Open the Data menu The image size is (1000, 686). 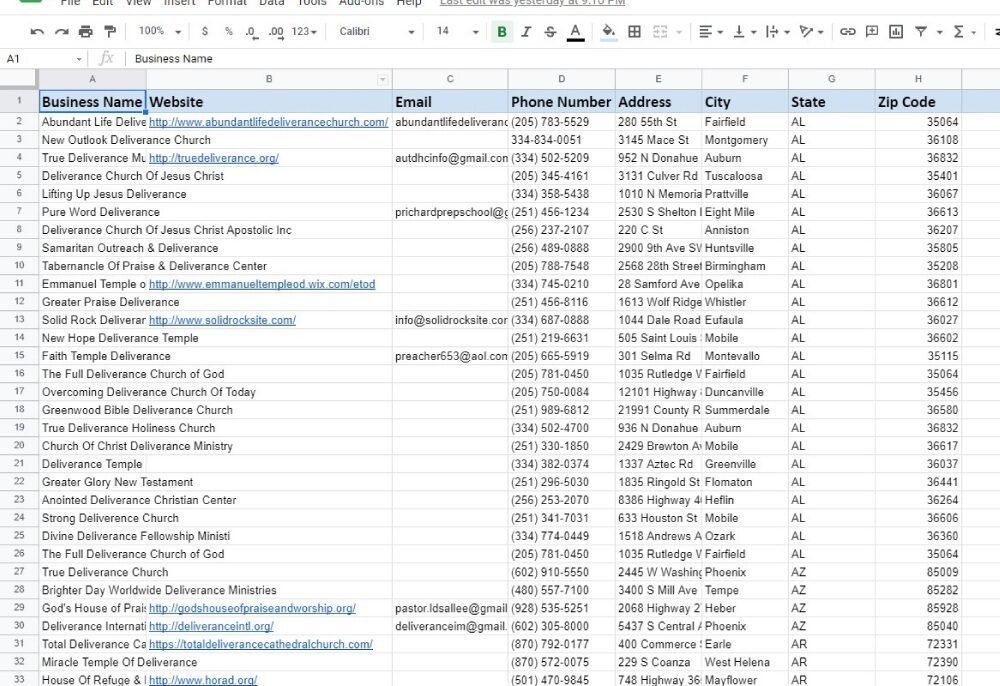(272, 3)
